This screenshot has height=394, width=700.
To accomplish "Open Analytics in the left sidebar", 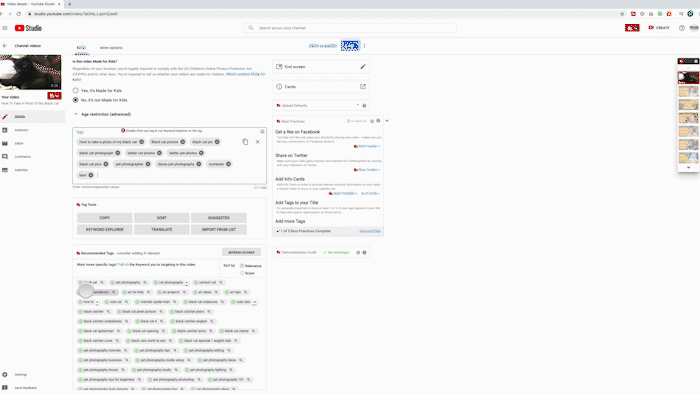I will 21,130.
